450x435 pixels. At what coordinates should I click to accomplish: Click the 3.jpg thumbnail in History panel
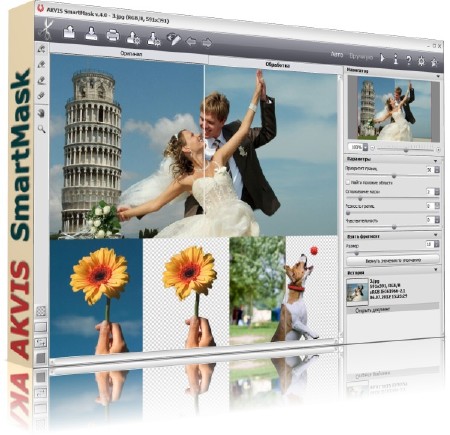[x=357, y=292]
